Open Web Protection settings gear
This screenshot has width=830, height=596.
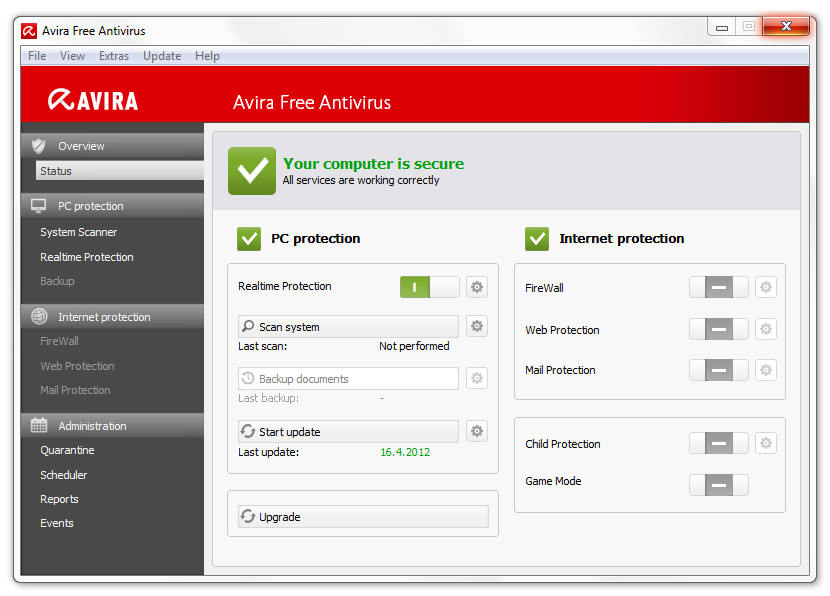765,329
